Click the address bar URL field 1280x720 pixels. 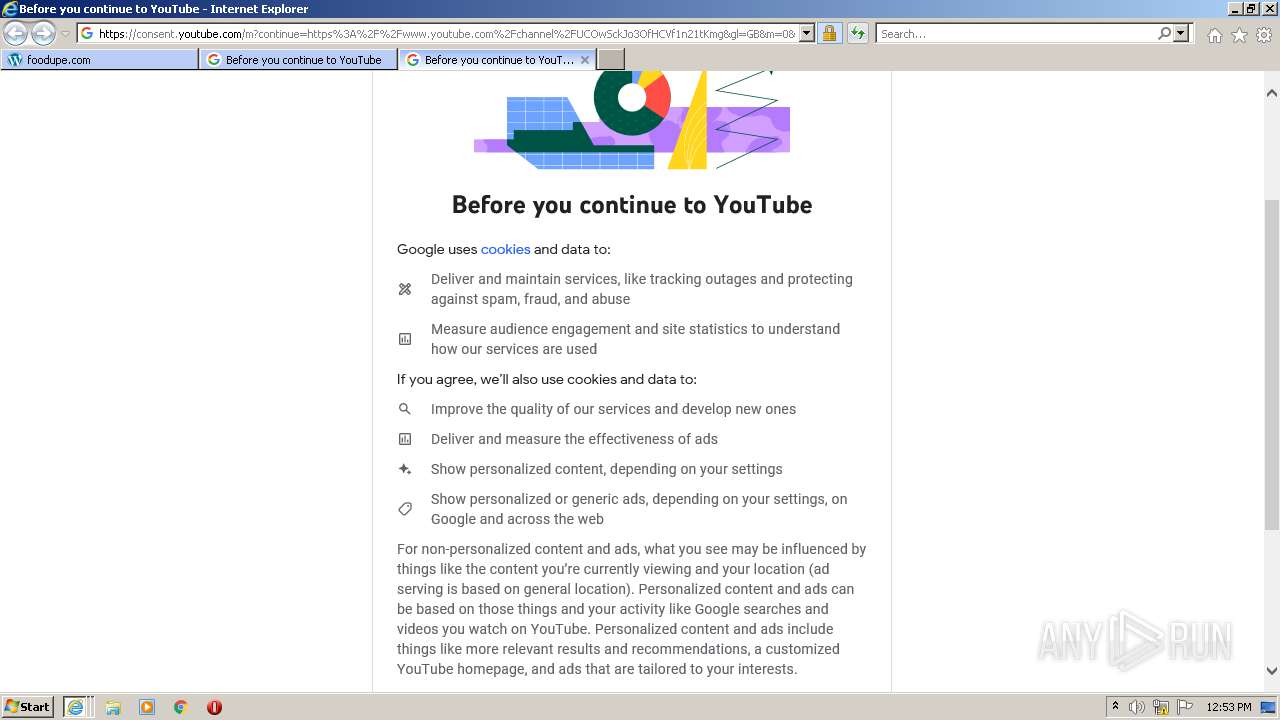coord(446,33)
